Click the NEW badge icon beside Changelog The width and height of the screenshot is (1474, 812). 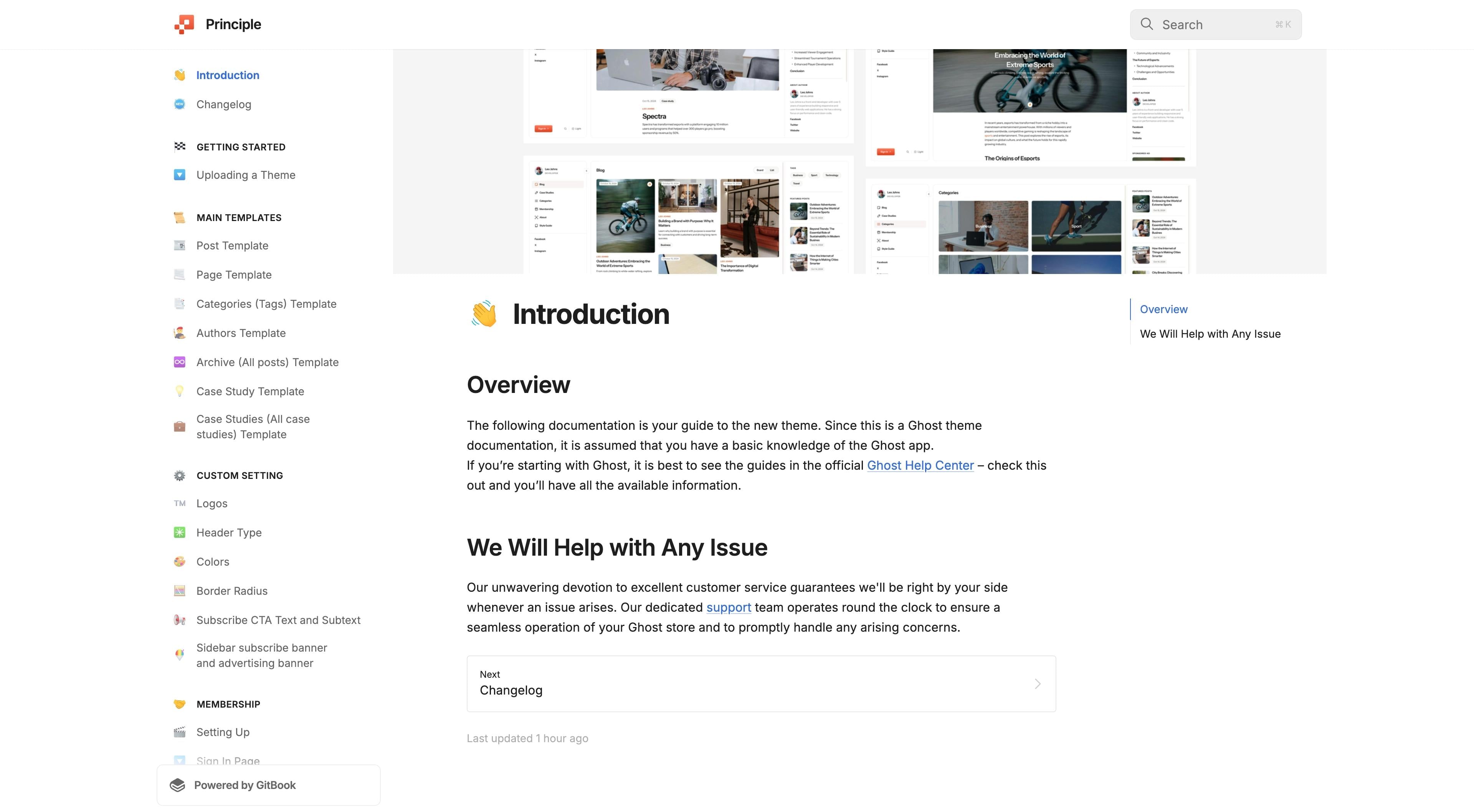[180, 104]
